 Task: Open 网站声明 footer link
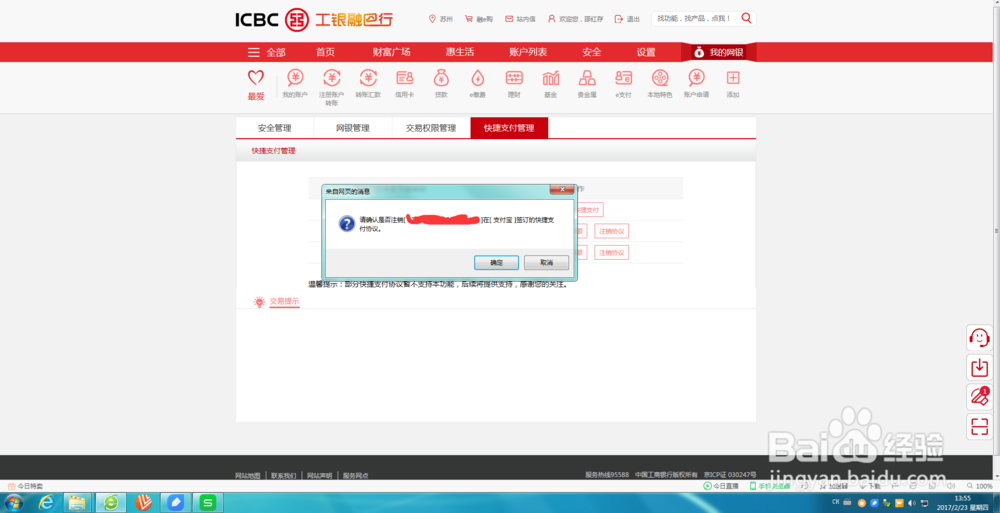(320, 475)
